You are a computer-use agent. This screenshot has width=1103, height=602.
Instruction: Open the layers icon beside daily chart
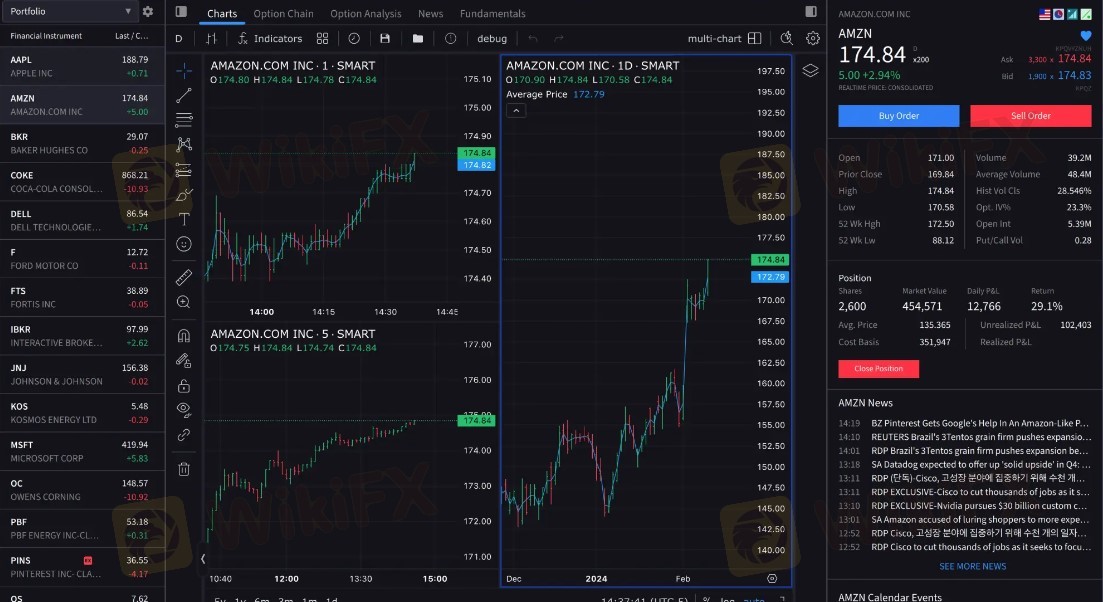point(810,70)
